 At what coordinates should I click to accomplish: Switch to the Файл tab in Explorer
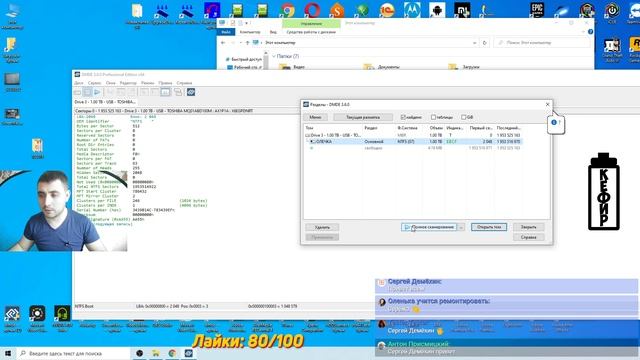(226, 32)
